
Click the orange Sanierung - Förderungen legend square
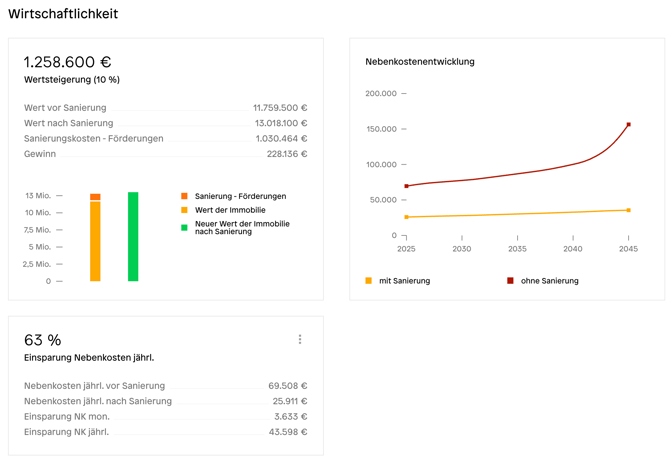click(185, 196)
